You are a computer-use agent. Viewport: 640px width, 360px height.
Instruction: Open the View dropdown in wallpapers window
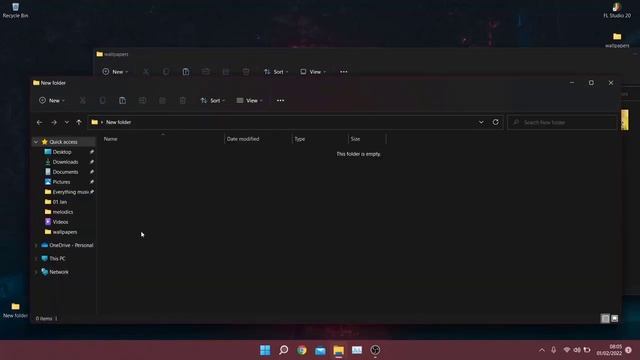tap(313, 72)
